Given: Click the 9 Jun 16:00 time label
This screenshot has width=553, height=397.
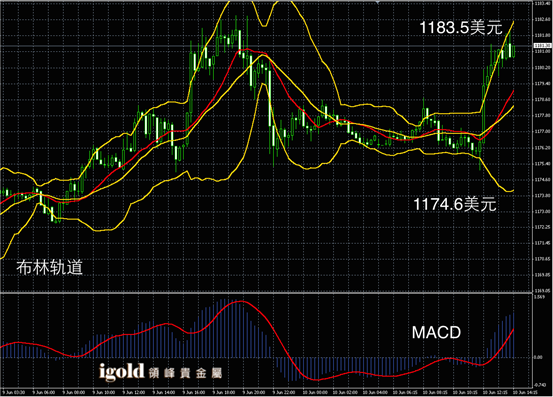Looking at the screenshot, I should click(194, 392).
